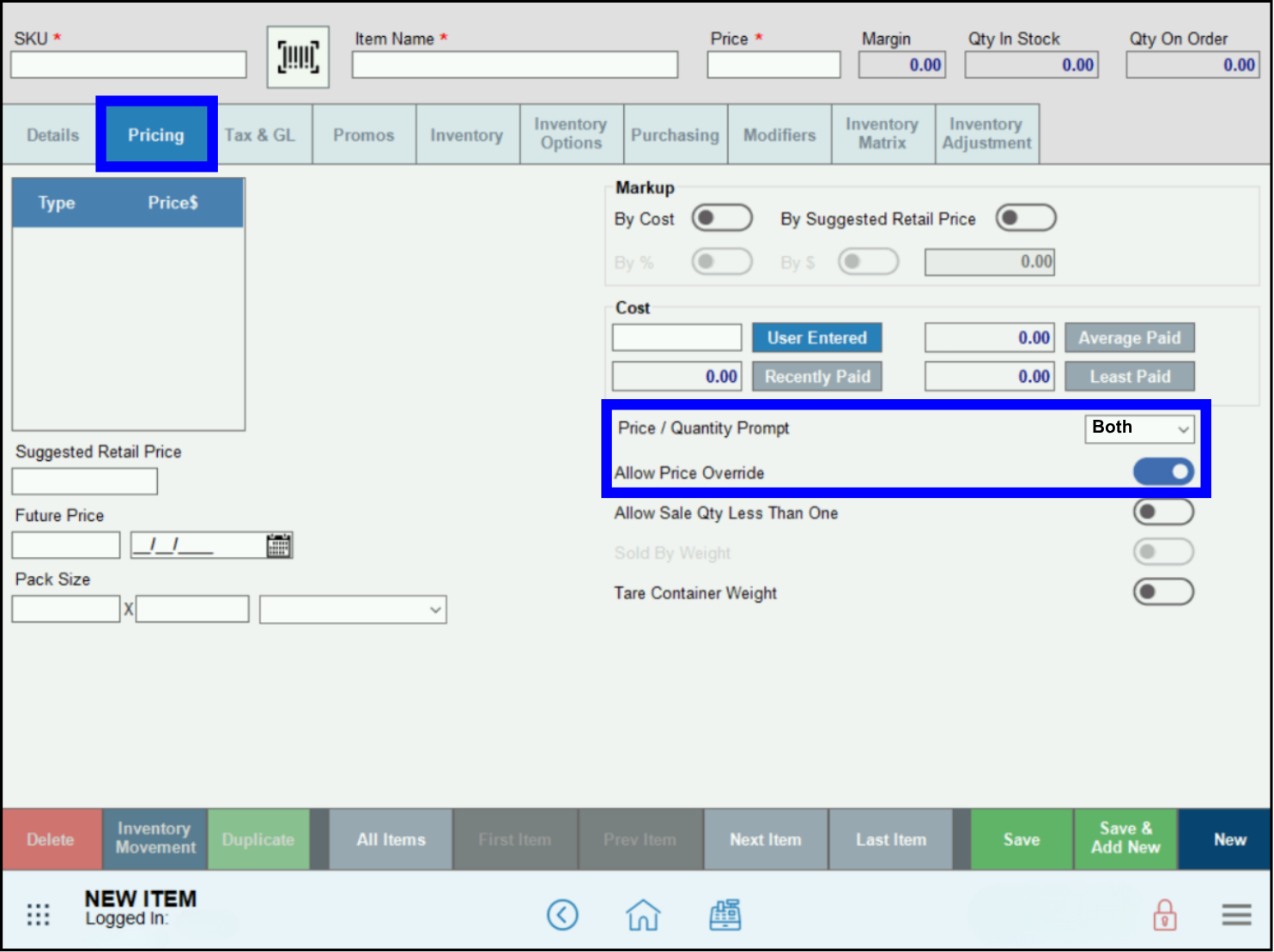Click the red padlock icon
The image size is (1274, 952).
(x=1164, y=915)
